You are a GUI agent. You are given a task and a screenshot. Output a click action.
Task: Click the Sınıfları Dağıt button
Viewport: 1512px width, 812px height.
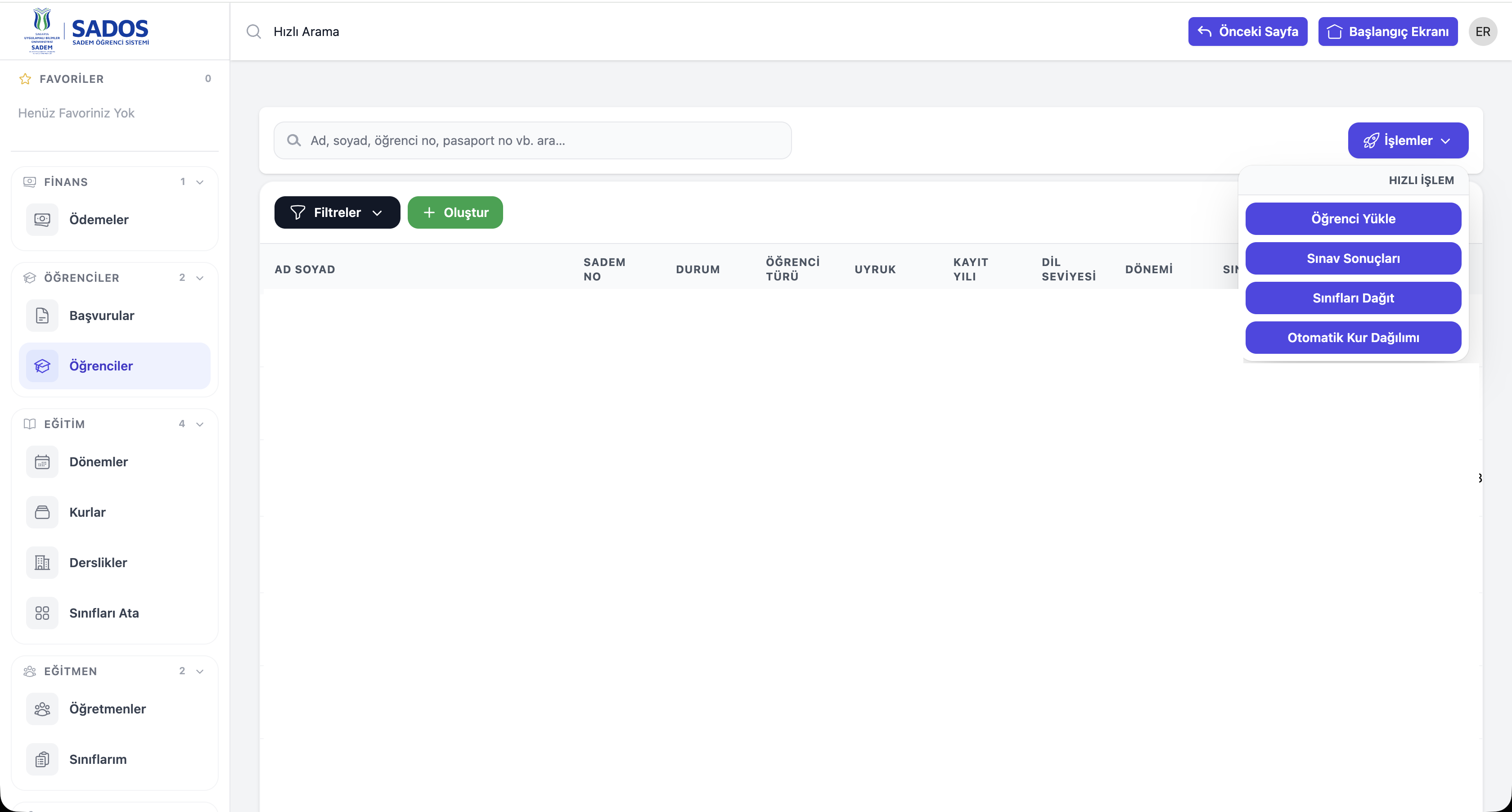point(1353,298)
